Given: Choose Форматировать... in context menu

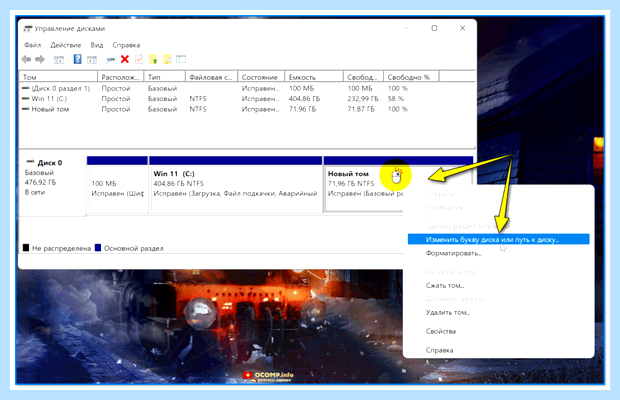Looking at the screenshot, I should coord(454,253).
